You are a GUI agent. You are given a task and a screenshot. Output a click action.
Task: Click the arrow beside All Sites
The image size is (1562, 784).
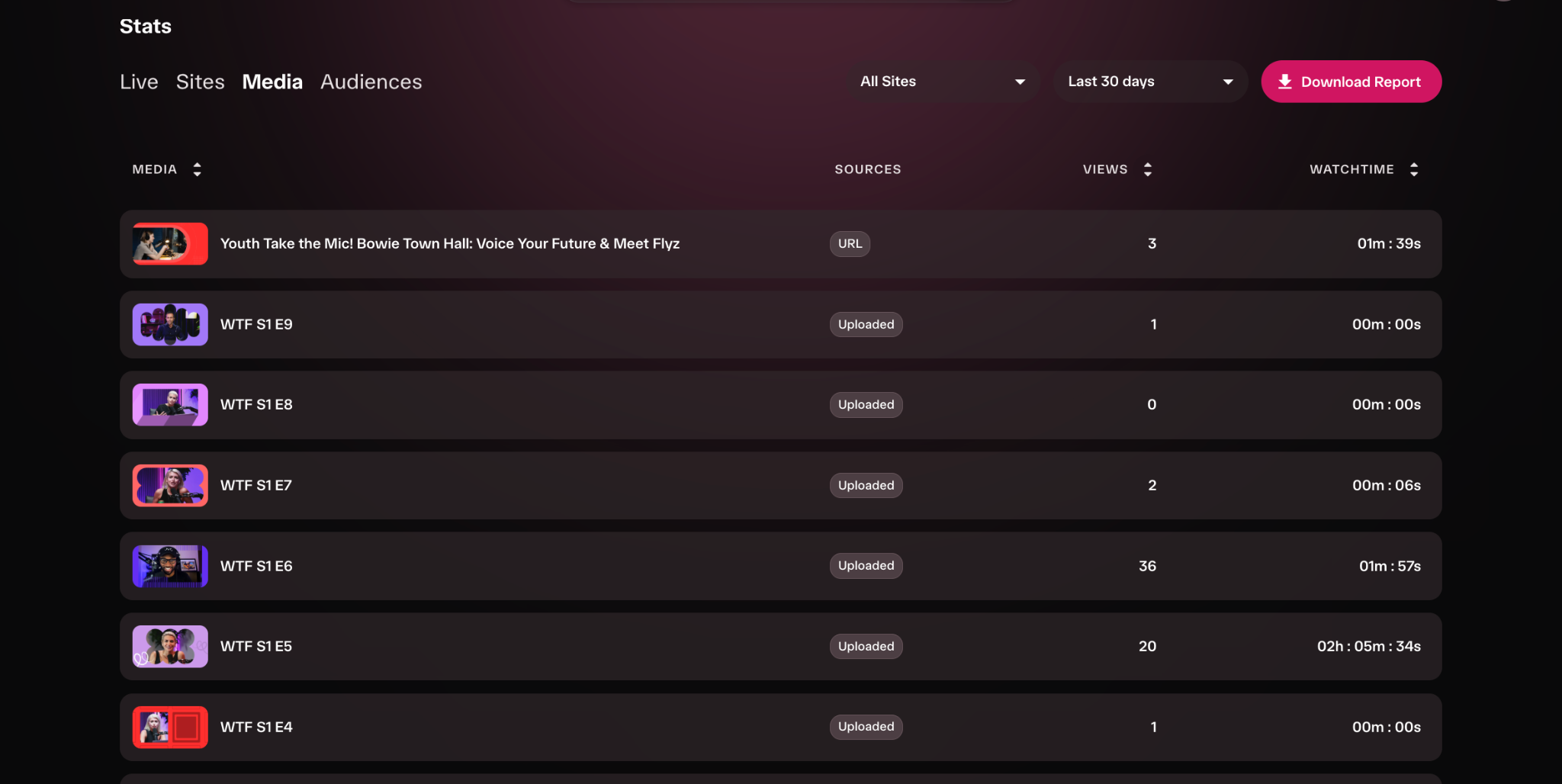coord(1020,82)
